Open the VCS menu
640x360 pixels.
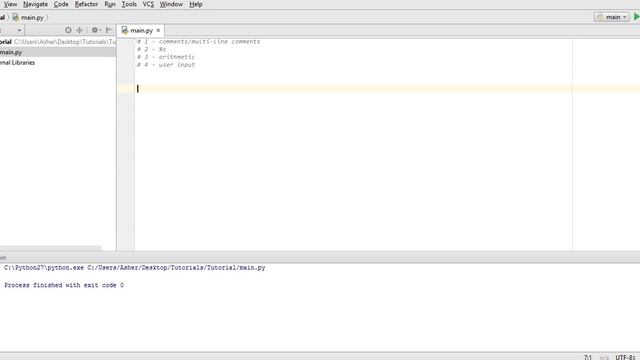point(148,4)
